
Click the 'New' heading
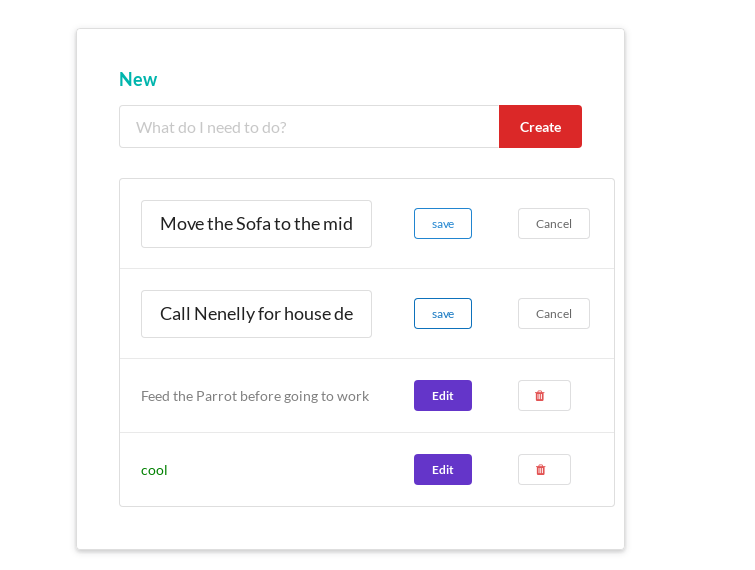click(x=138, y=80)
